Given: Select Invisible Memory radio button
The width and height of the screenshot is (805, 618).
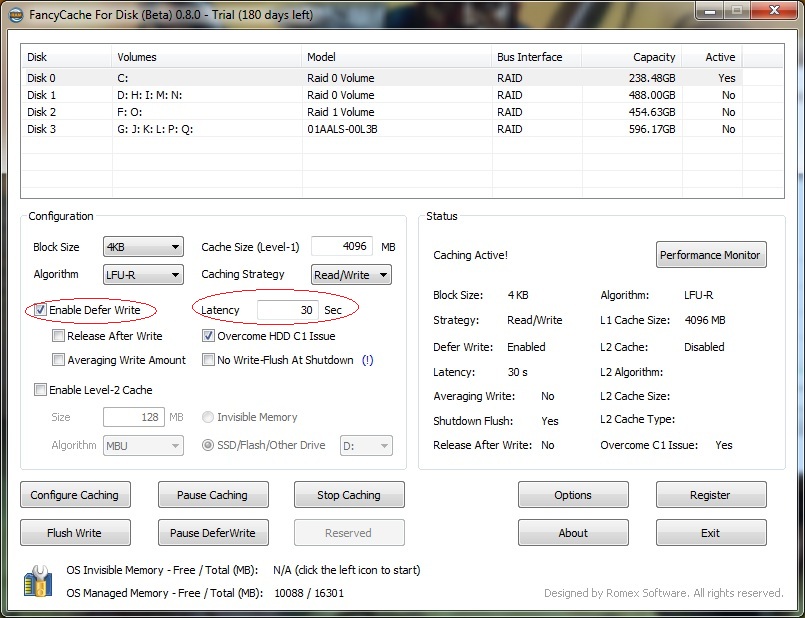Looking at the screenshot, I should pos(208,417).
